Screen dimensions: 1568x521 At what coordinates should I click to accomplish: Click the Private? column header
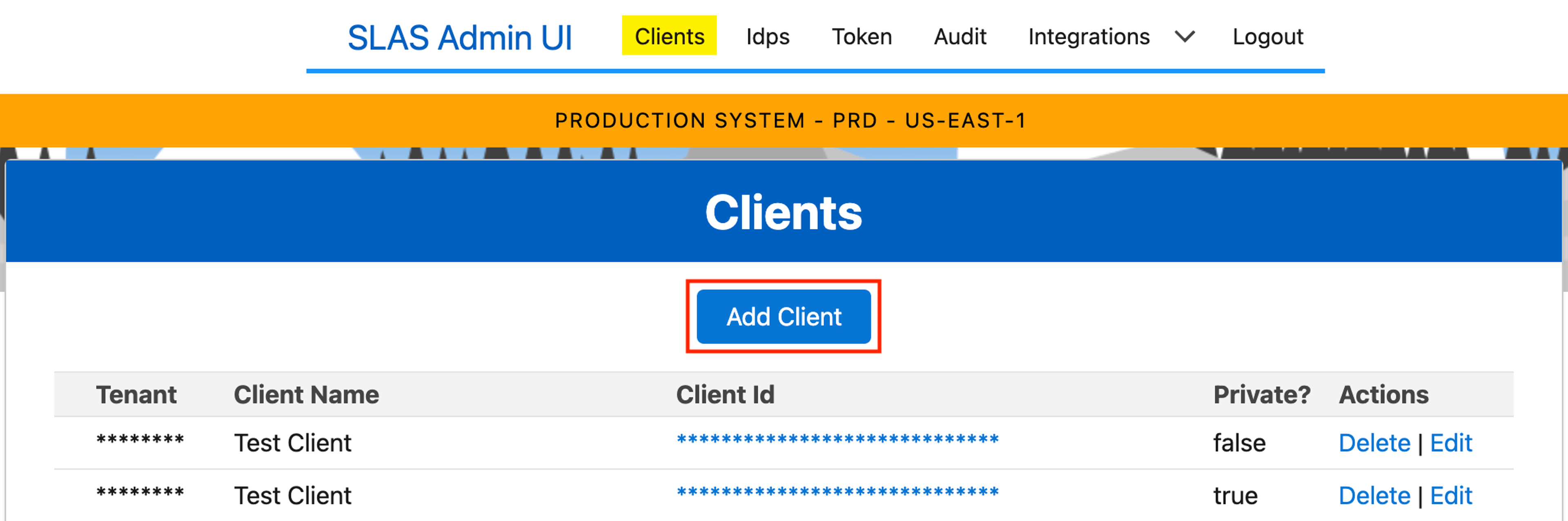coord(1261,394)
